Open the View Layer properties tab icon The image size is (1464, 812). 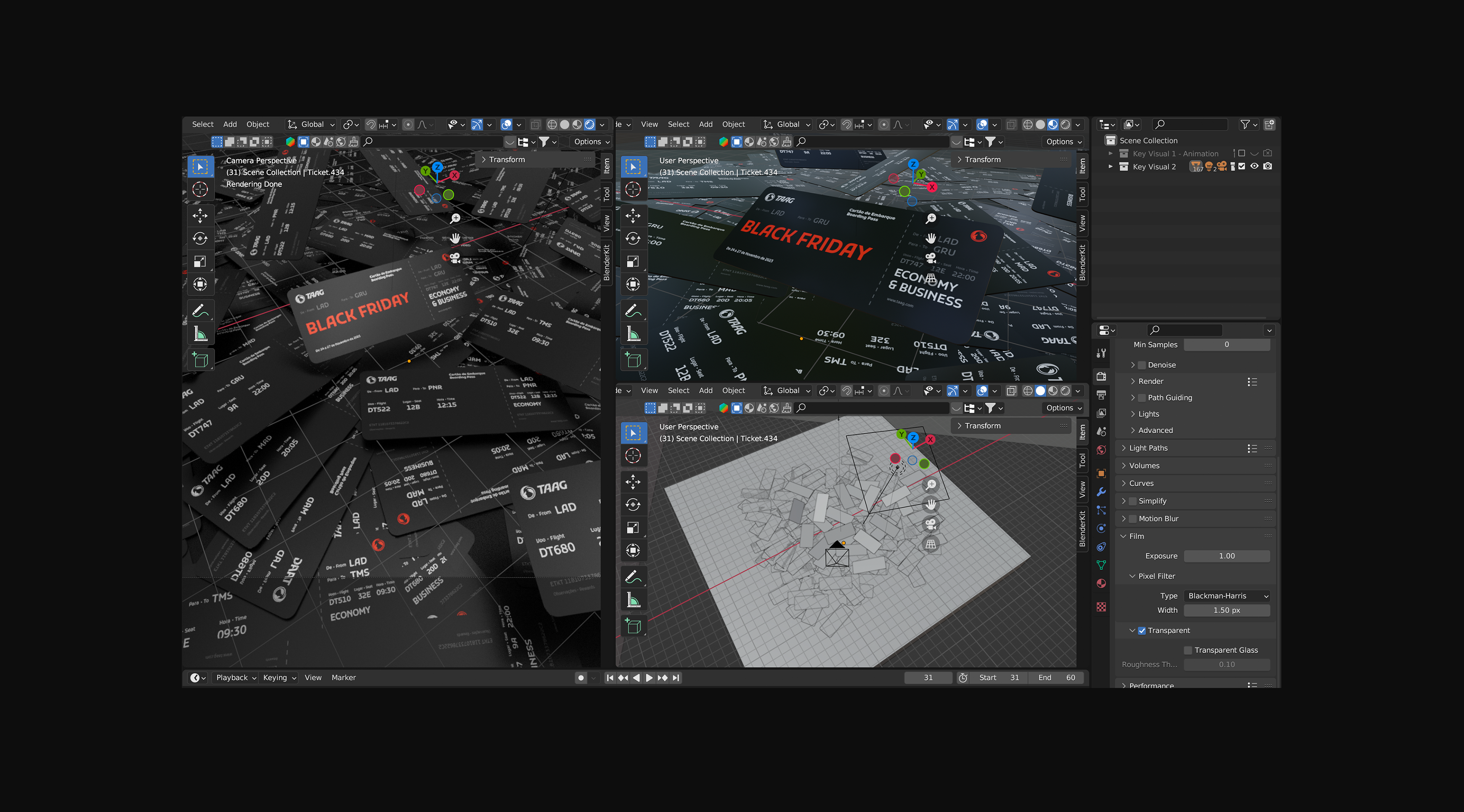pos(1101,413)
